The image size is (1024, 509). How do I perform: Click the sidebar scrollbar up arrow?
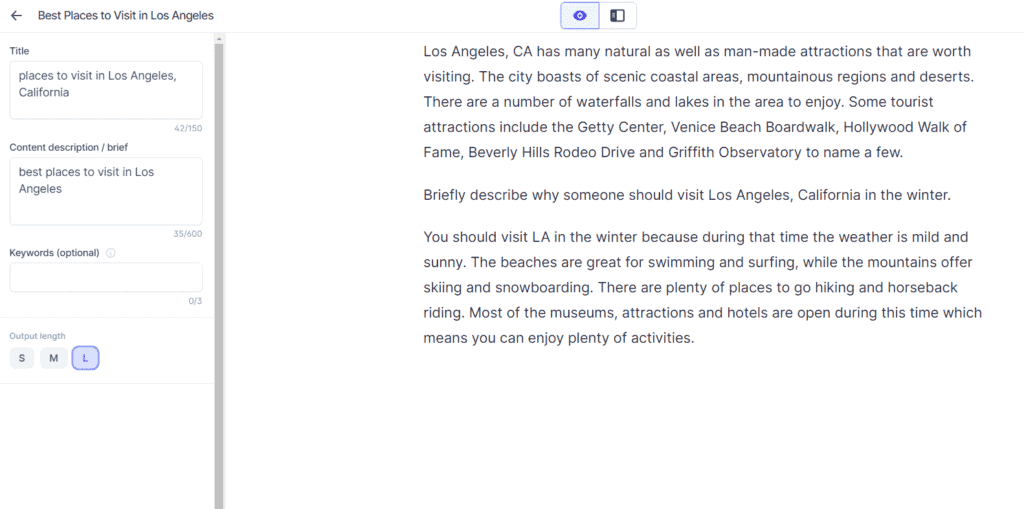[219, 39]
